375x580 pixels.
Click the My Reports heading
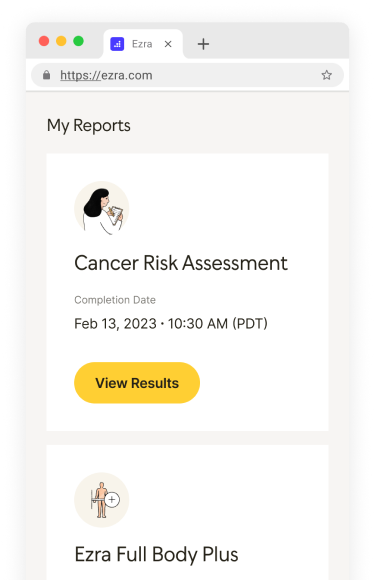[x=89, y=126]
